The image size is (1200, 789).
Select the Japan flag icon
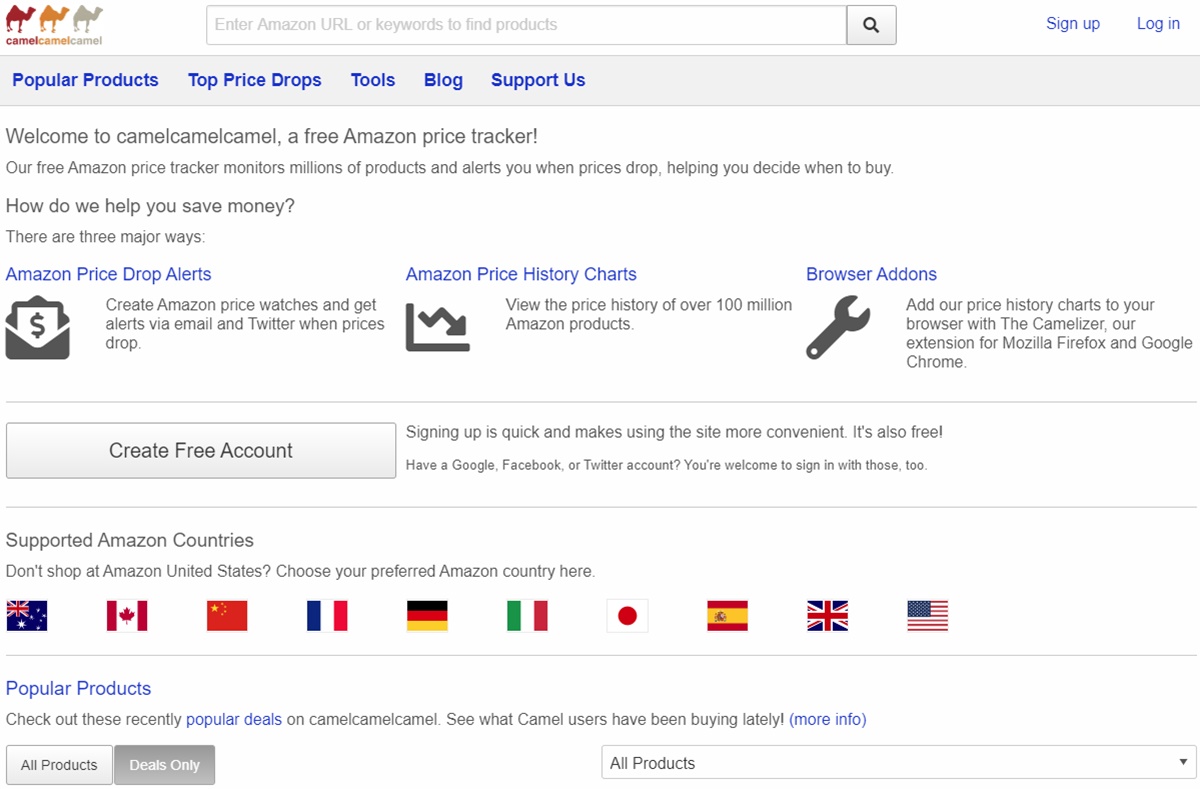pyautogui.click(x=627, y=616)
